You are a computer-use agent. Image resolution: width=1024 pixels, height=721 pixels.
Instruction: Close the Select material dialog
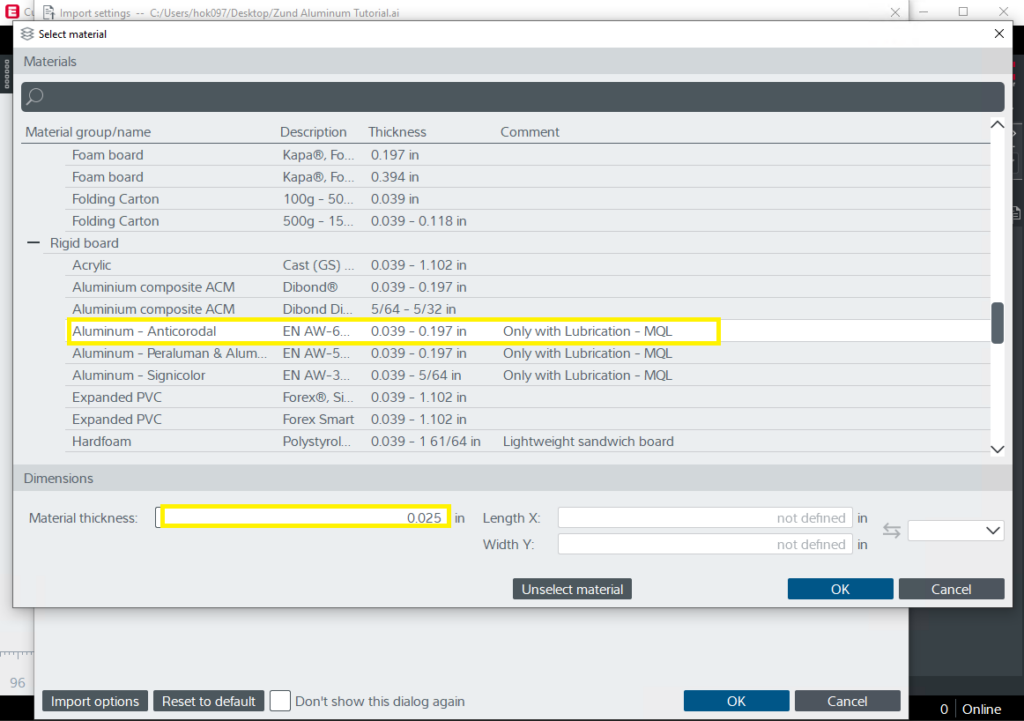[x=998, y=34]
